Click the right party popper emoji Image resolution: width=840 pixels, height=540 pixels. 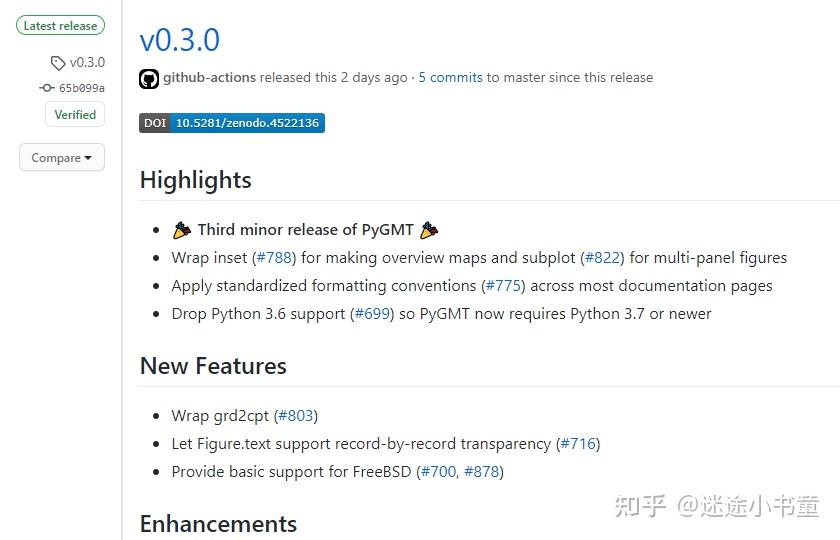pyautogui.click(x=429, y=230)
